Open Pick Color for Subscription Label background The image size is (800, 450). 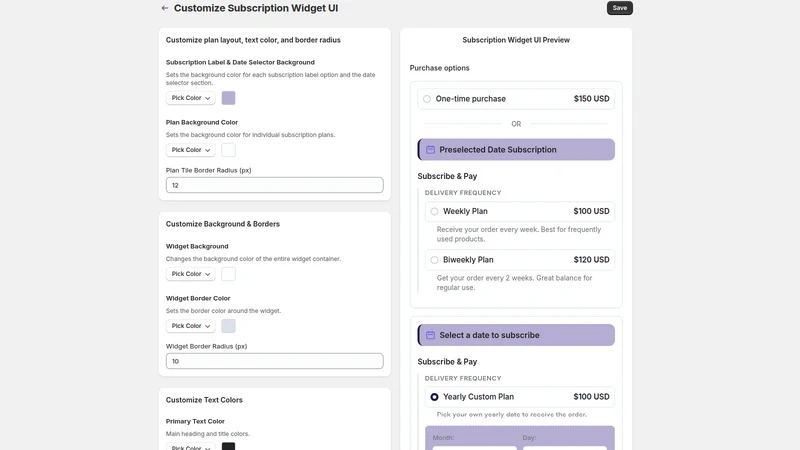(190, 98)
